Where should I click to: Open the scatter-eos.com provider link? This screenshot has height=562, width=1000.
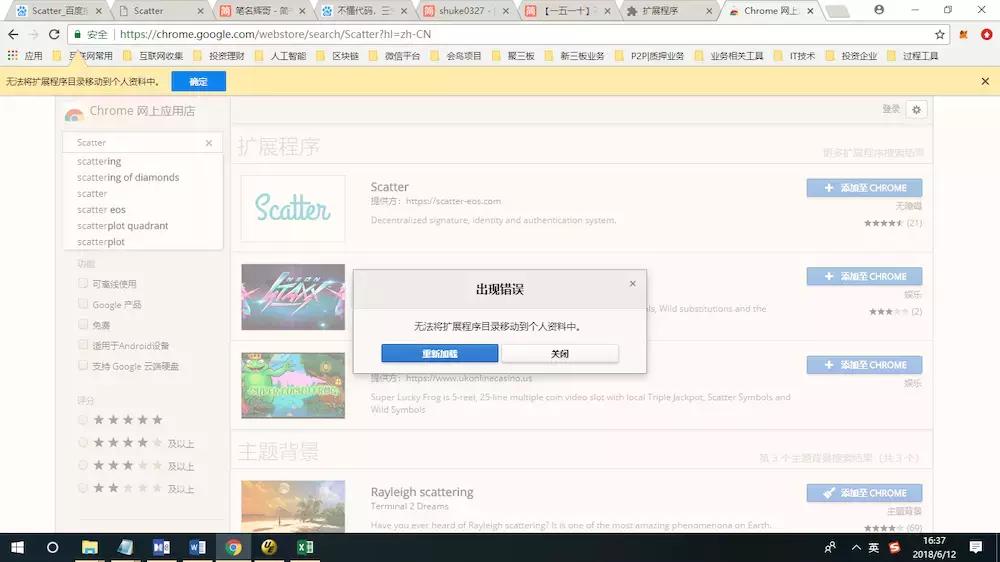[x=453, y=201]
